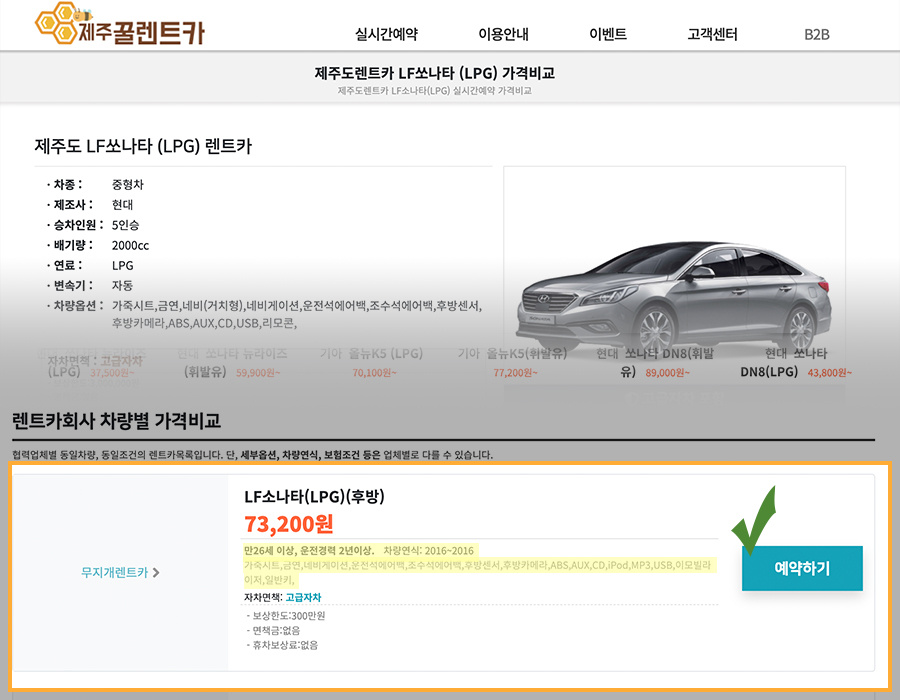The image size is (900, 700).
Task: Select 기아 올뉴K5(휘발유) 77,200원 car link
Action: pos(513,363)
